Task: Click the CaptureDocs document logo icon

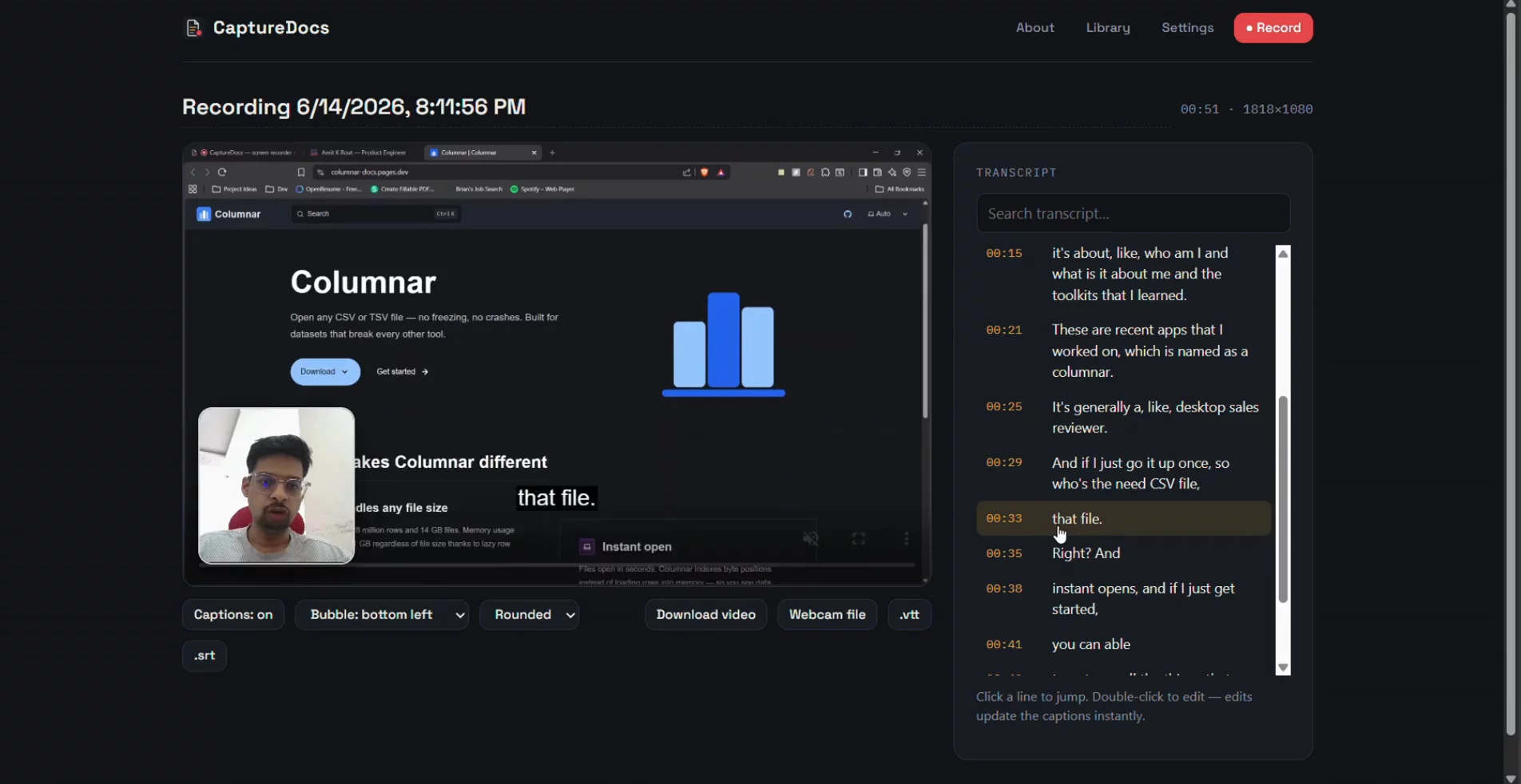Action: click(x=193, y=28)
